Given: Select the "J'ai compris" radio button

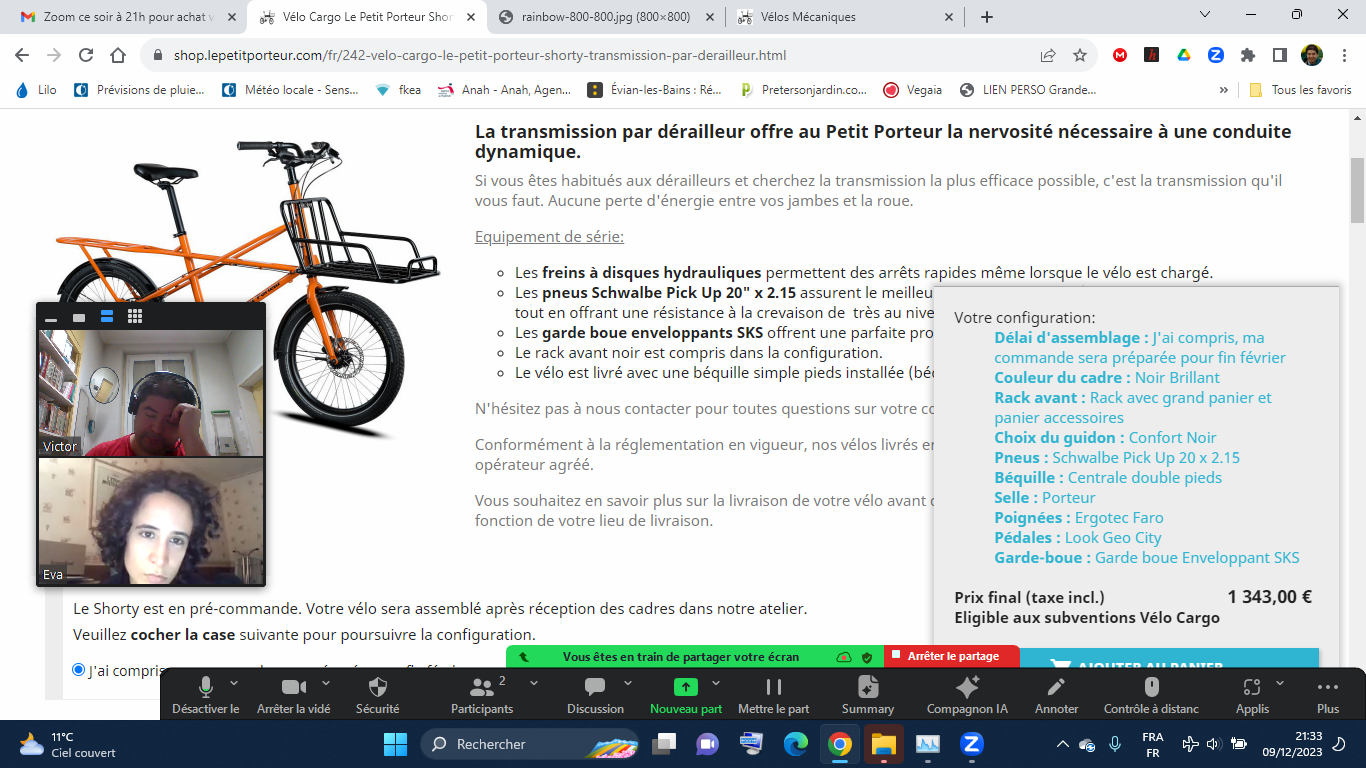Looking at the screenshot, I should point(79,669).
